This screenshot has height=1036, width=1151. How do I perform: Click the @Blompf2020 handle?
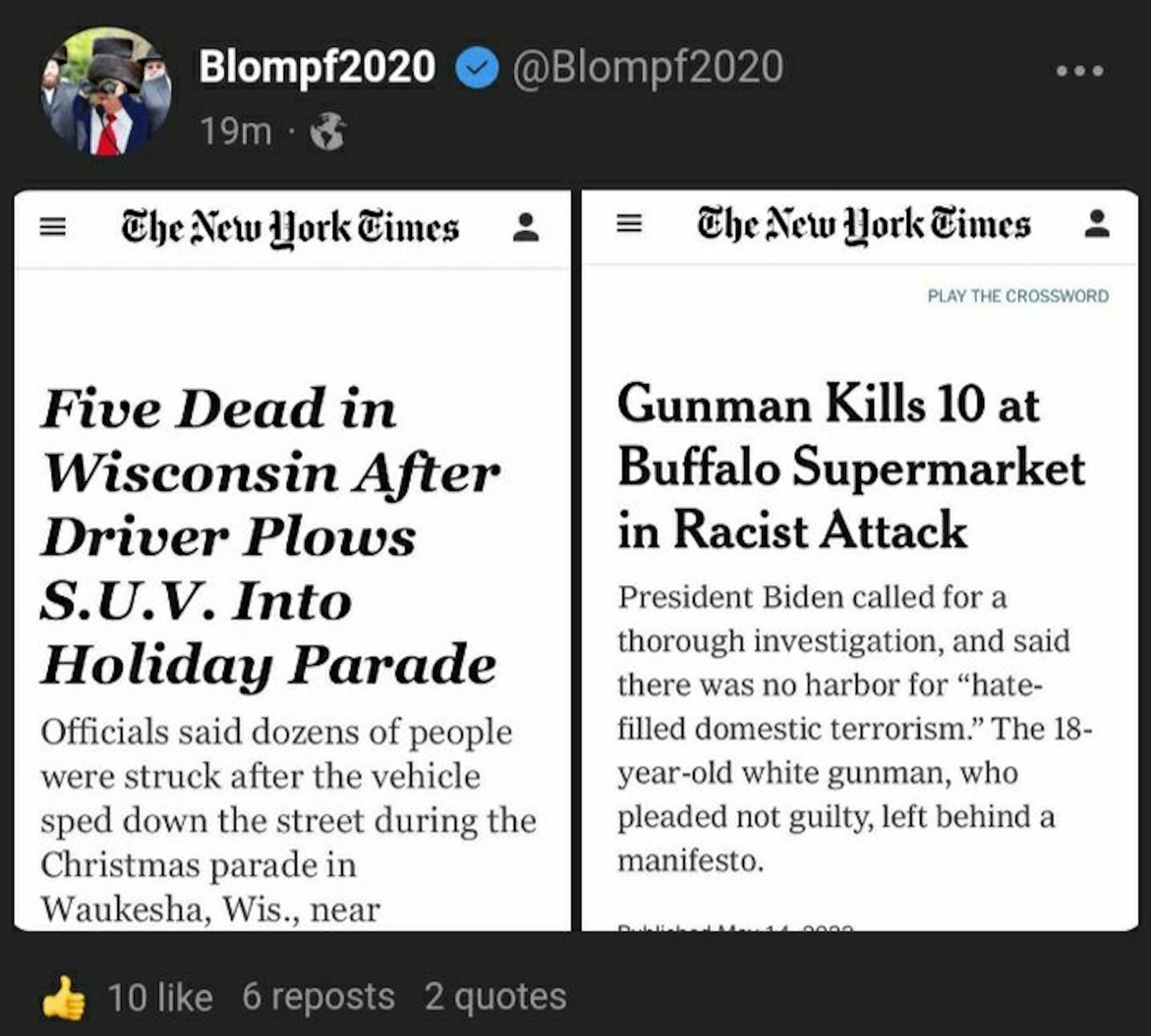click(x=647, y=68)
